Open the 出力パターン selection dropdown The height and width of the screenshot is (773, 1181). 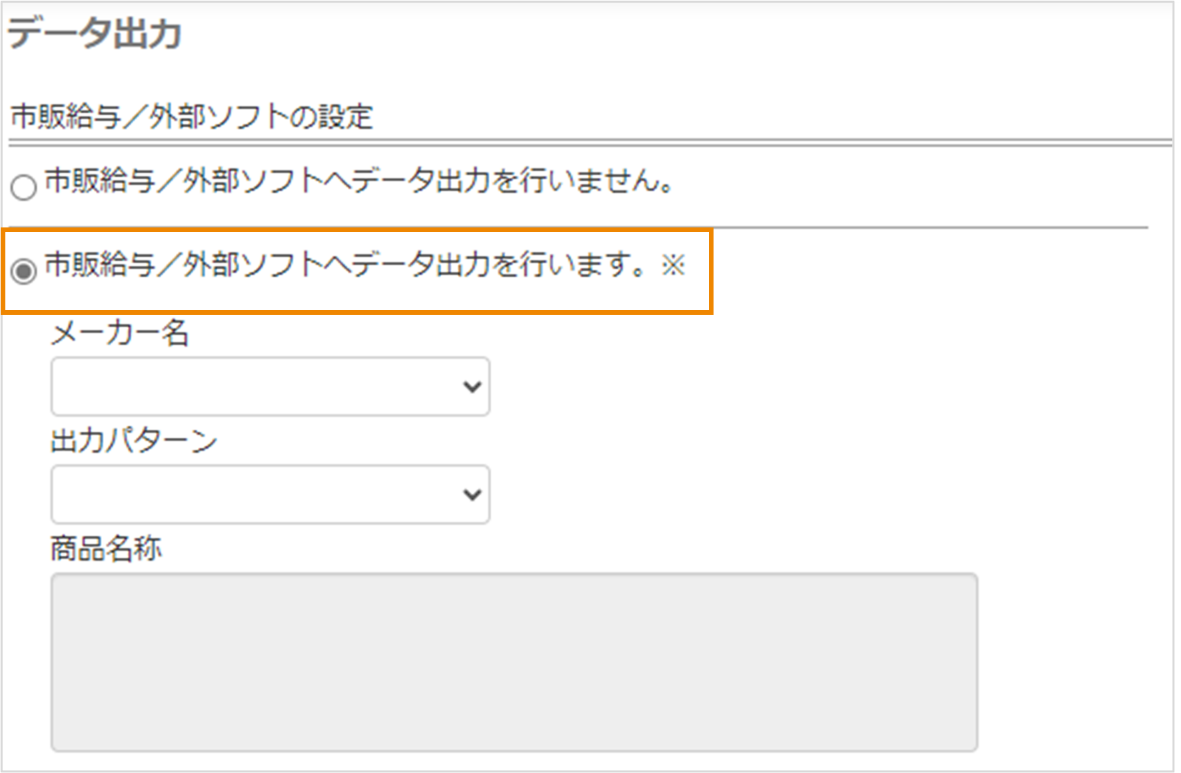270,494
